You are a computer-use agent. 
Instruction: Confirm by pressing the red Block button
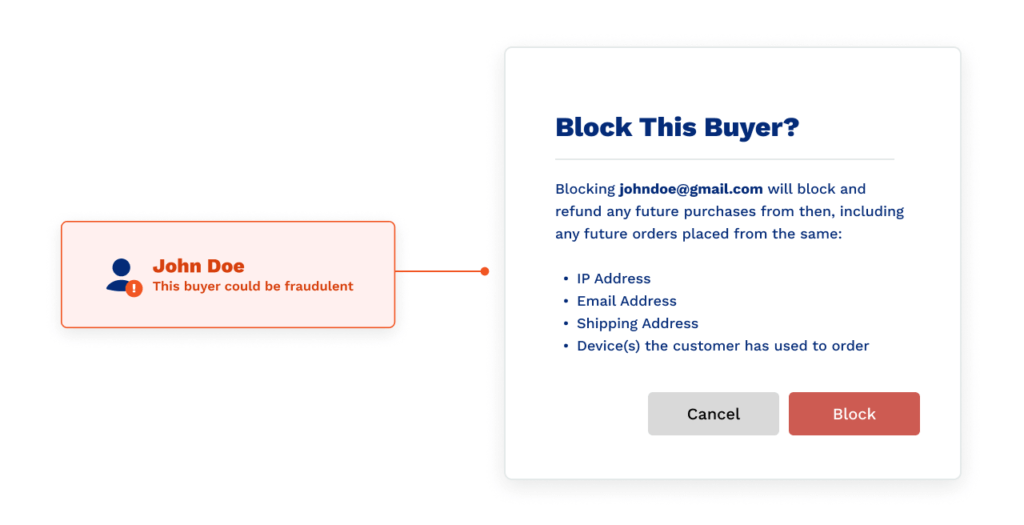coord(854,414)
